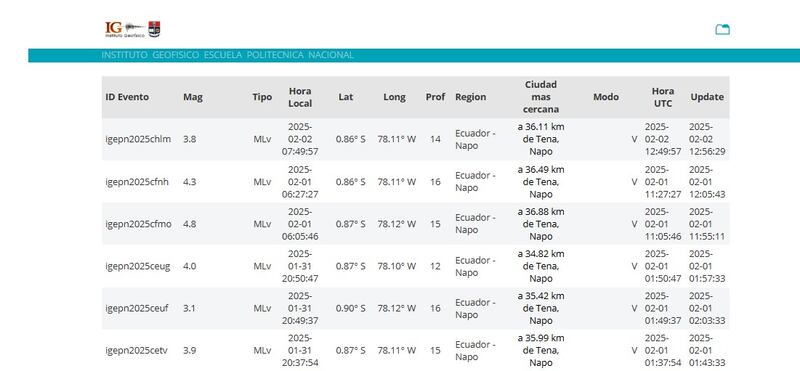
Task: Click the Hora UTC column header
Action: (x=663, y=97)
